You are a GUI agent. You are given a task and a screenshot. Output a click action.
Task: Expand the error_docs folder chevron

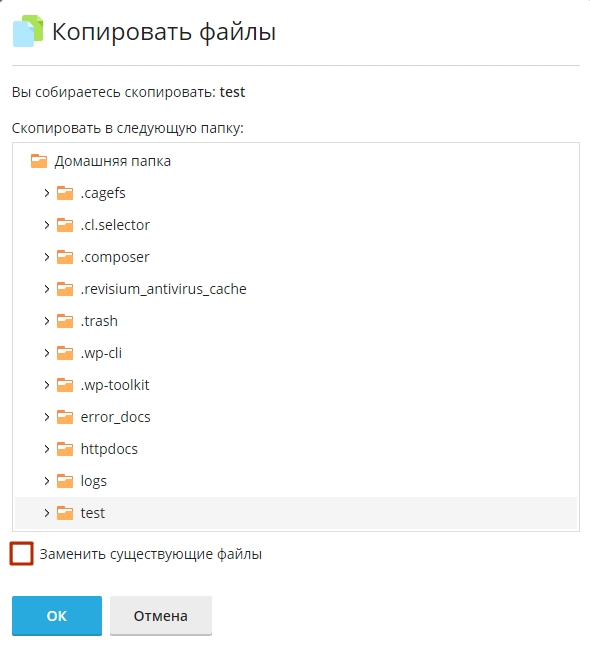[x=47, y=417]
